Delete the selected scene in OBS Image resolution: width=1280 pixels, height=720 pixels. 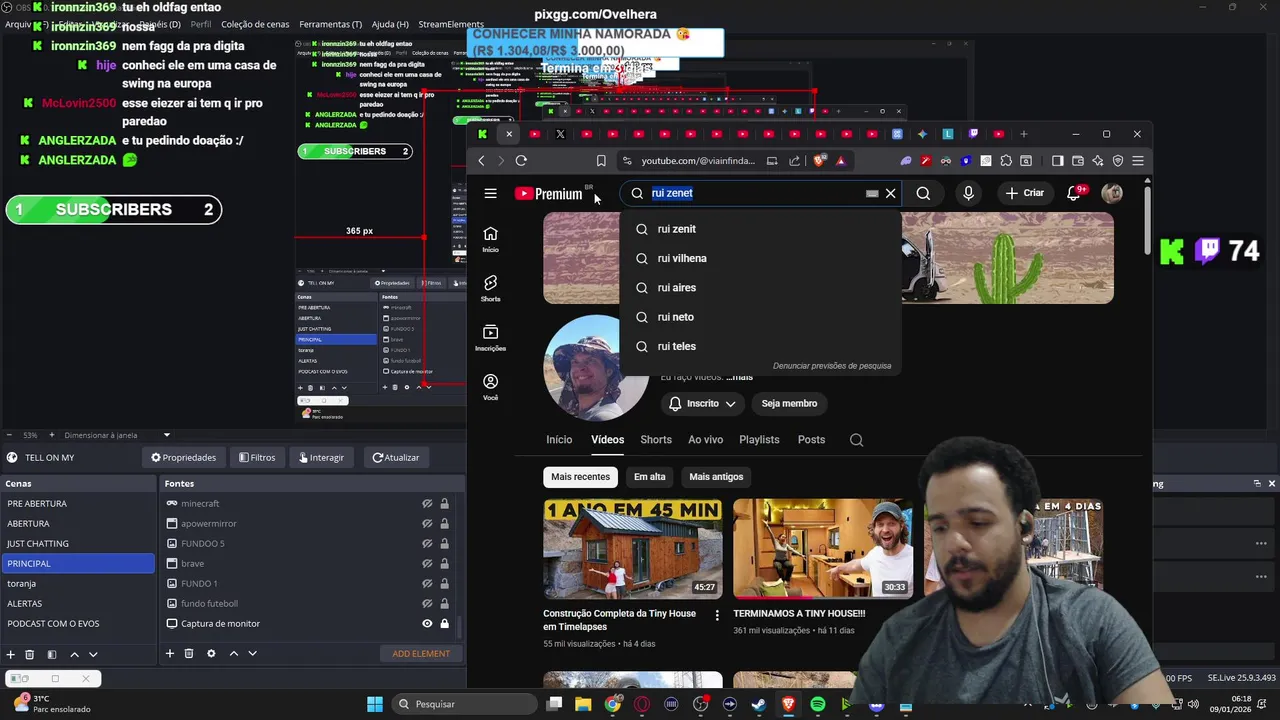(30, 654)
